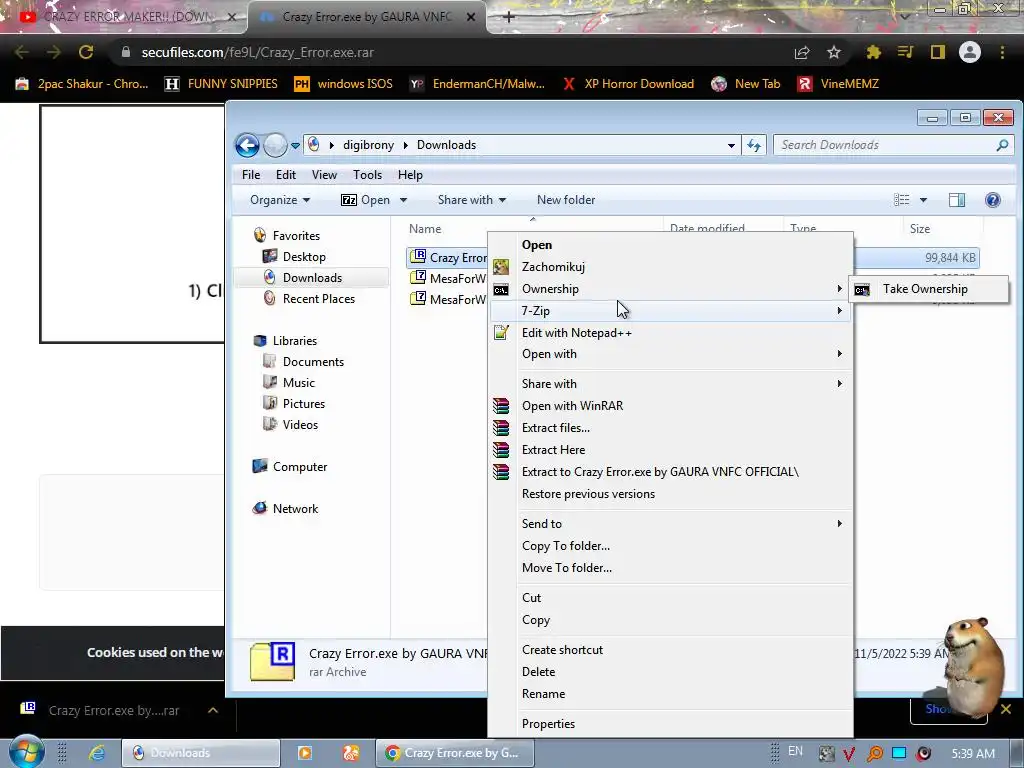This screenshot has height=768, width=1024.
Task: Open new Chrome tab with plus button
Action: pyautogui.click(x=509, y=17)
